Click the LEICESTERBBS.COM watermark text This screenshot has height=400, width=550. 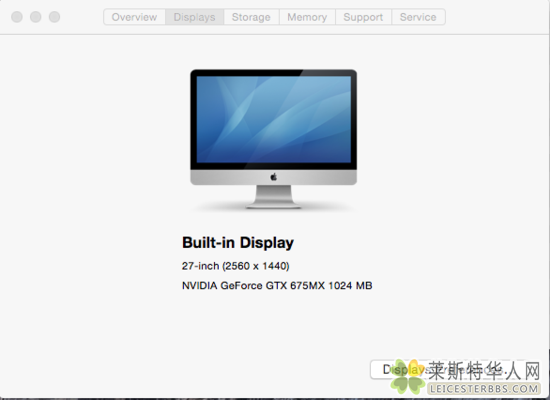click(484, 388)
